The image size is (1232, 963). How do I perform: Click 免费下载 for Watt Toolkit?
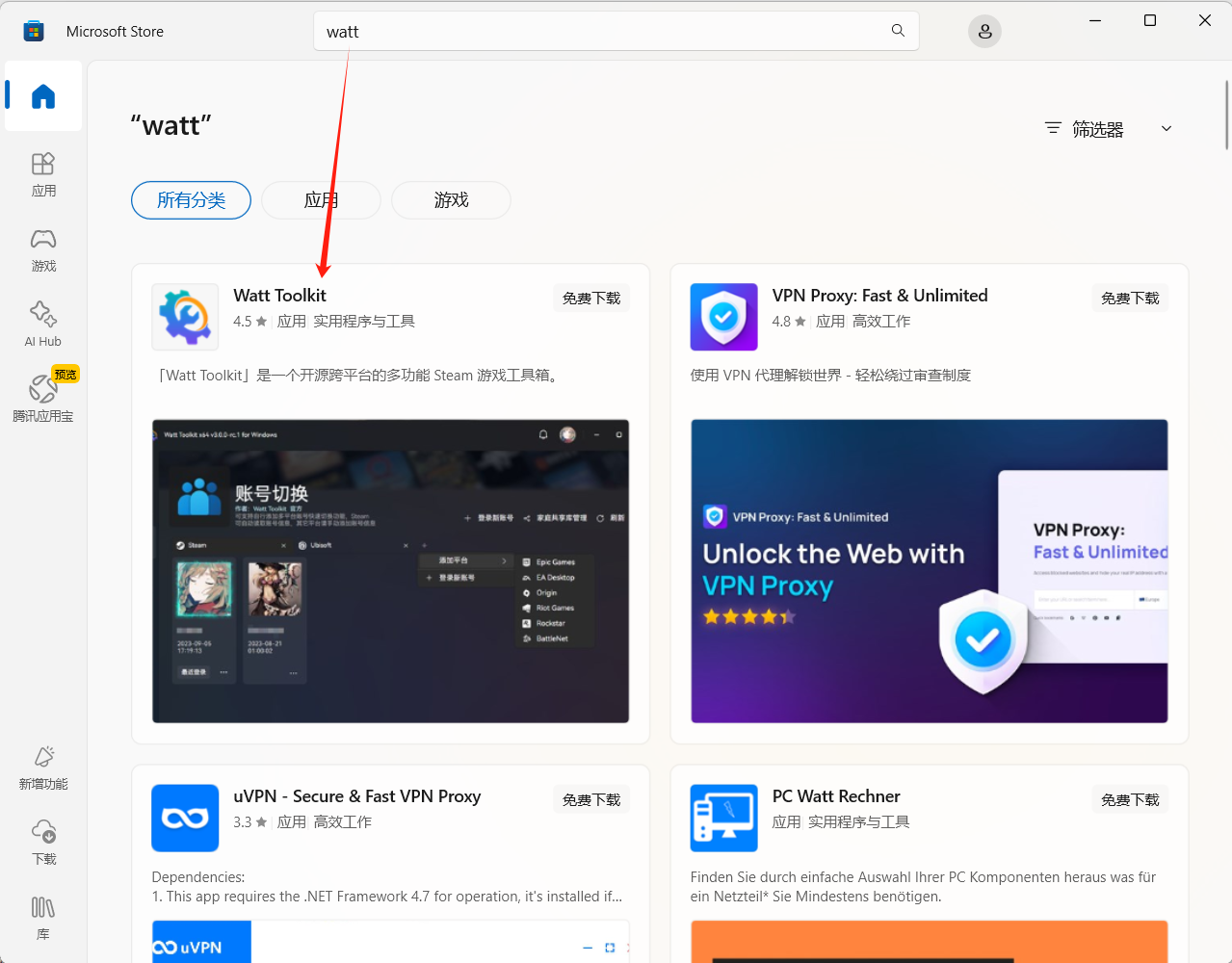(x=591, y=299)
